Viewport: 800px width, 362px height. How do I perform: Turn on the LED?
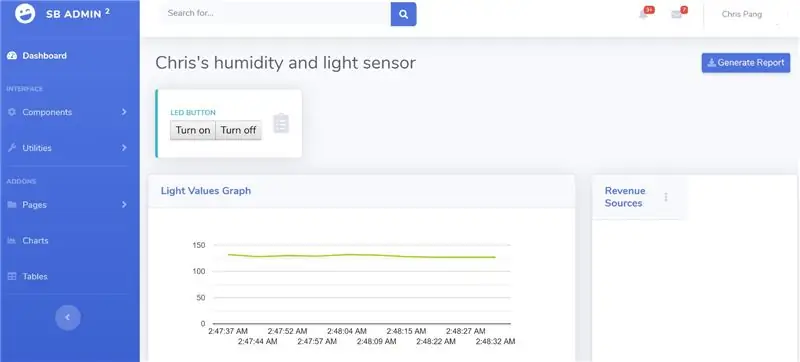pyautogui.click(x=193, y=130)
